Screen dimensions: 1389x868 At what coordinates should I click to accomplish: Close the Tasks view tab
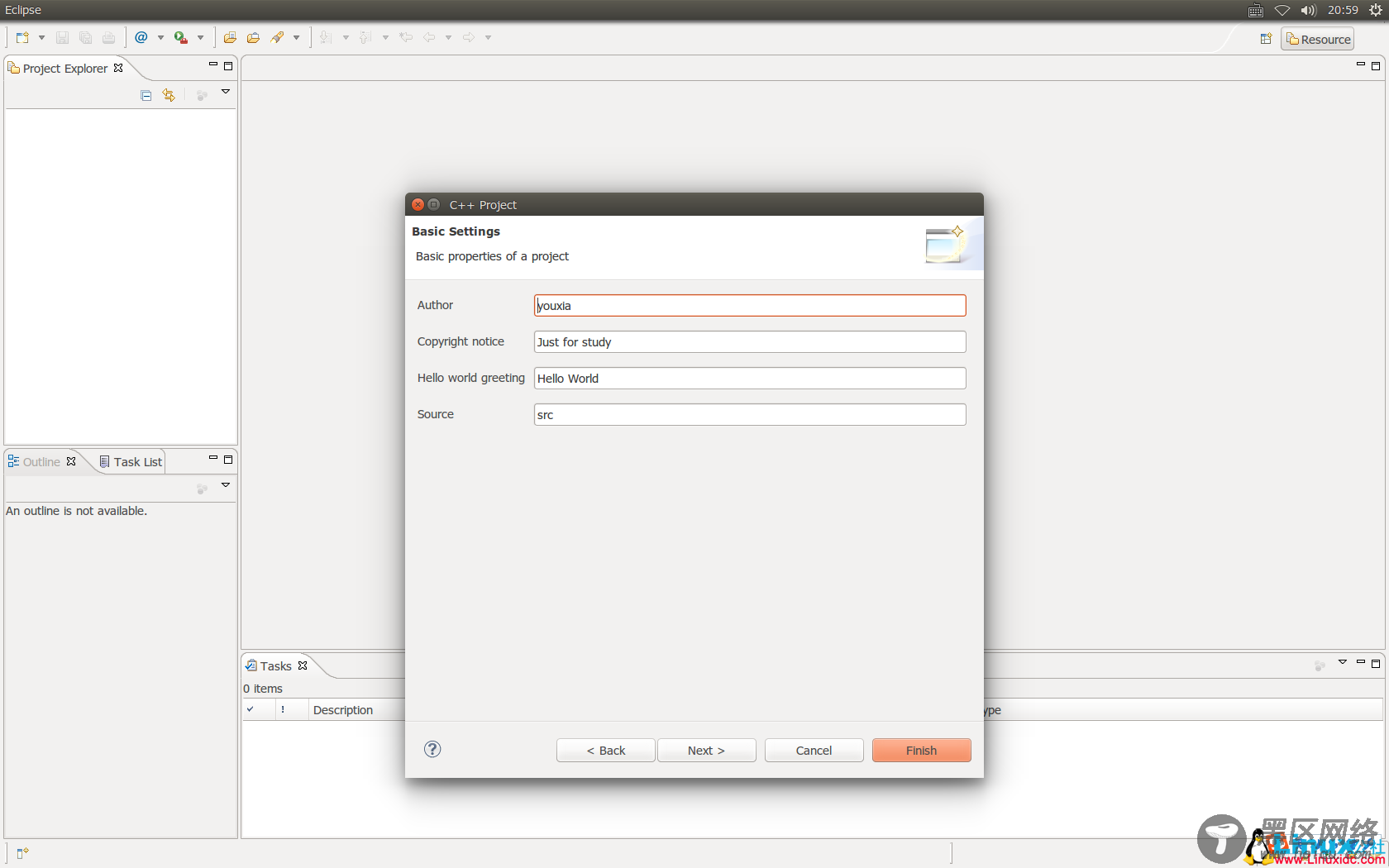click(x=303, y=665)
